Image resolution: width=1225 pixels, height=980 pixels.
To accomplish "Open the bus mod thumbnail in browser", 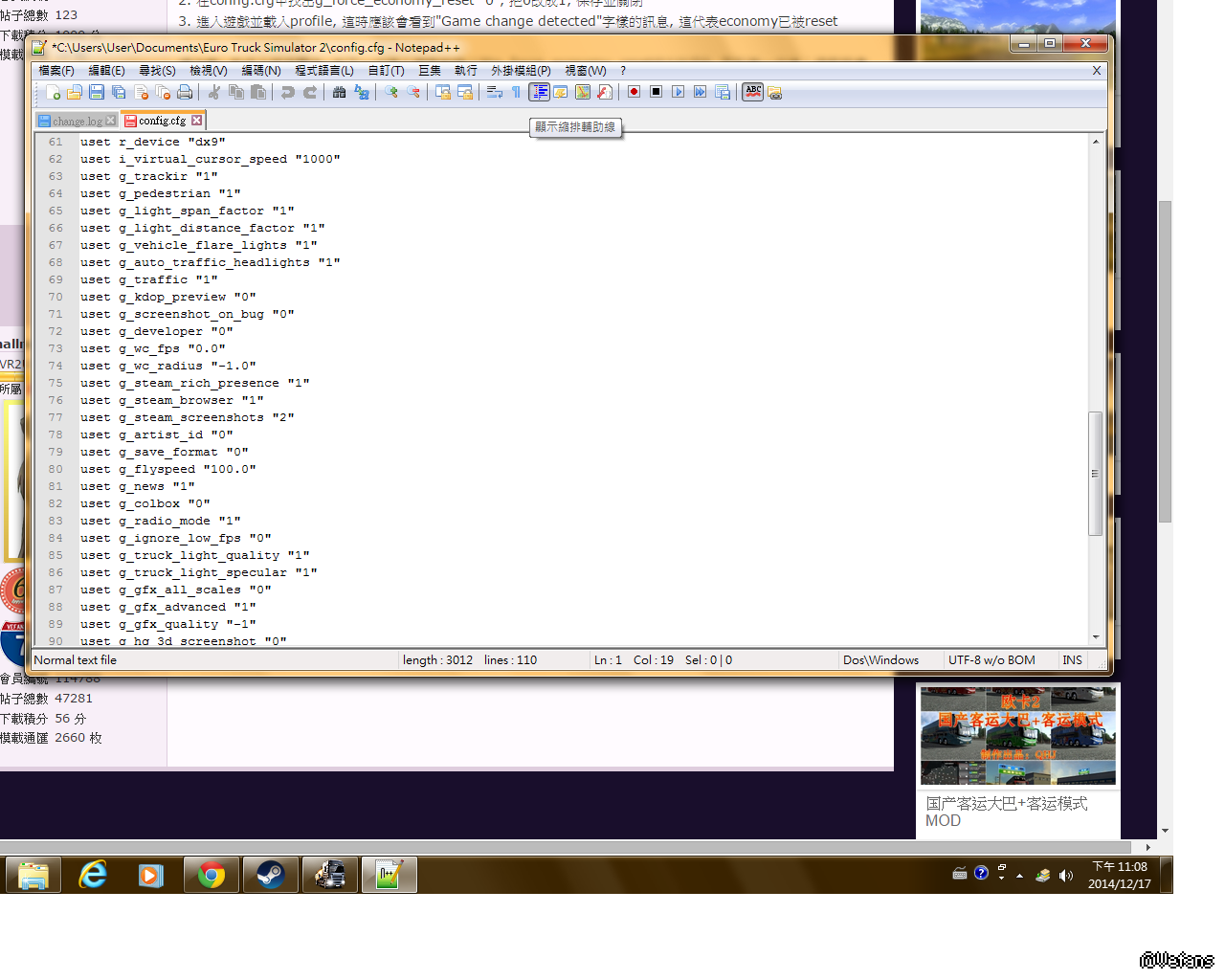I will pyautogui.click(x=1018, y=735).
